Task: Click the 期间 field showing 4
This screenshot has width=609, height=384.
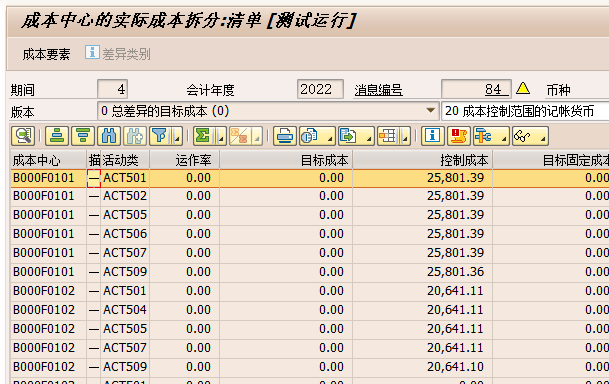Action: (x=112, y=89)
